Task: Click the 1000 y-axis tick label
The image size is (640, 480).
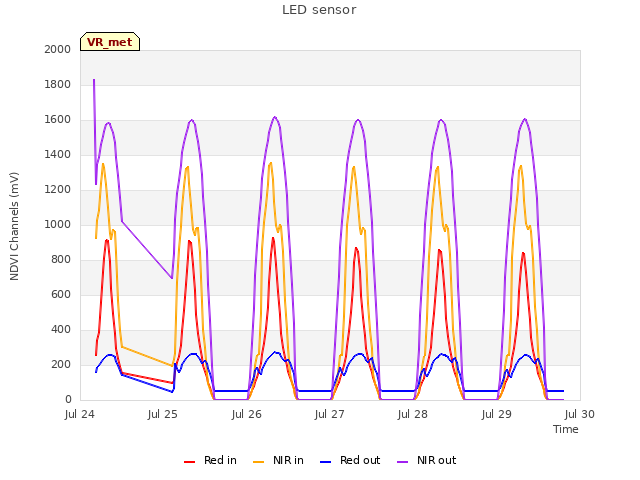Action: 58,224
